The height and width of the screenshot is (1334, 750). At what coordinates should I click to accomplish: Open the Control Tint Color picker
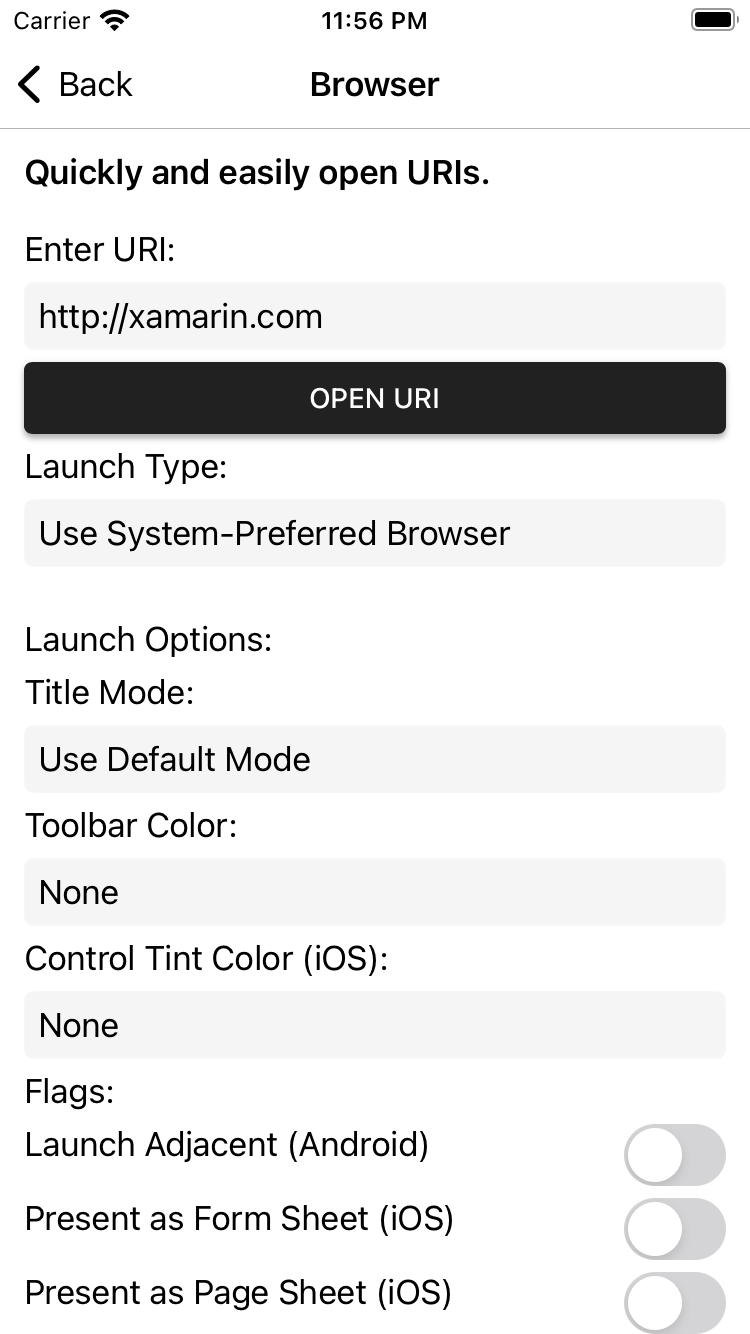click(375, 1025)
